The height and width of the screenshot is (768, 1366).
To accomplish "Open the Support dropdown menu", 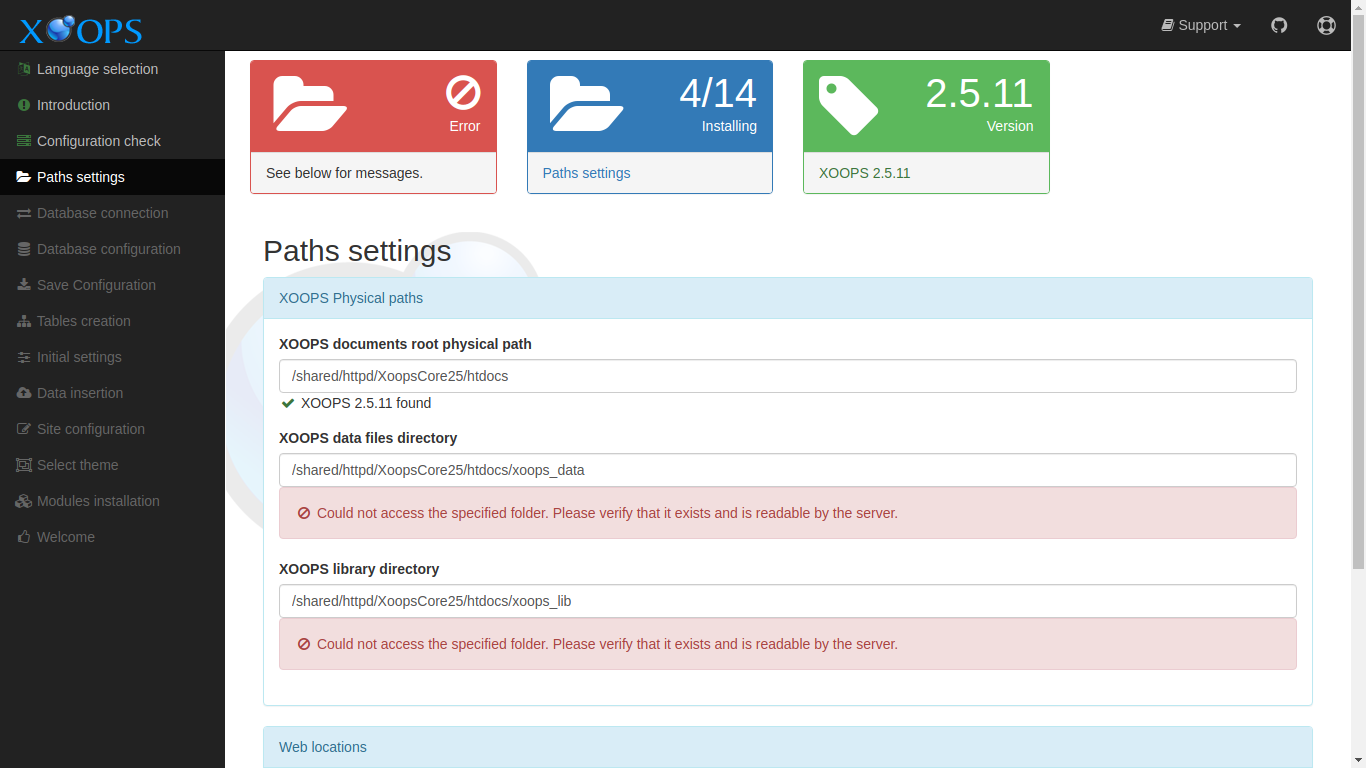I will pyautogui.click(x=1200, y=25).
